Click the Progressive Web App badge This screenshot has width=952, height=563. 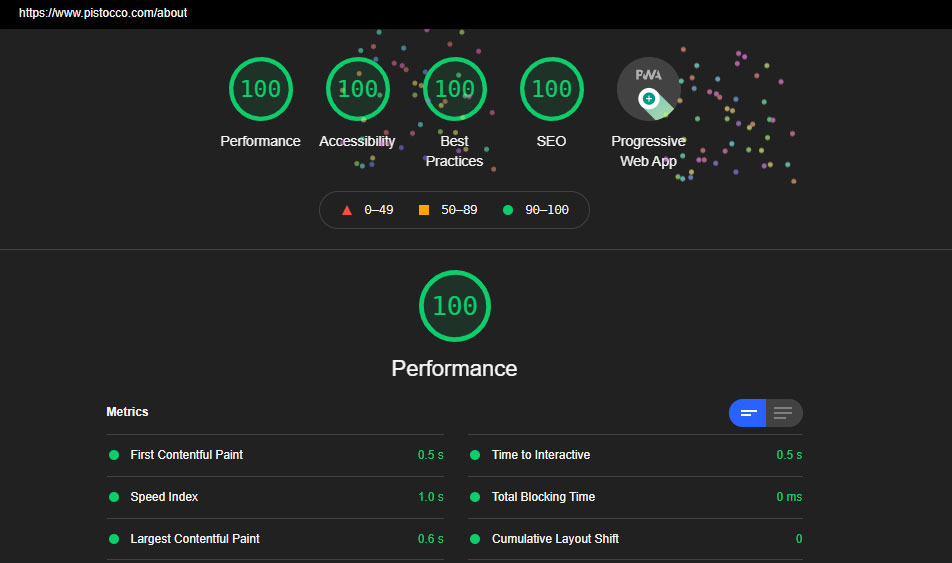coord(648,89)
